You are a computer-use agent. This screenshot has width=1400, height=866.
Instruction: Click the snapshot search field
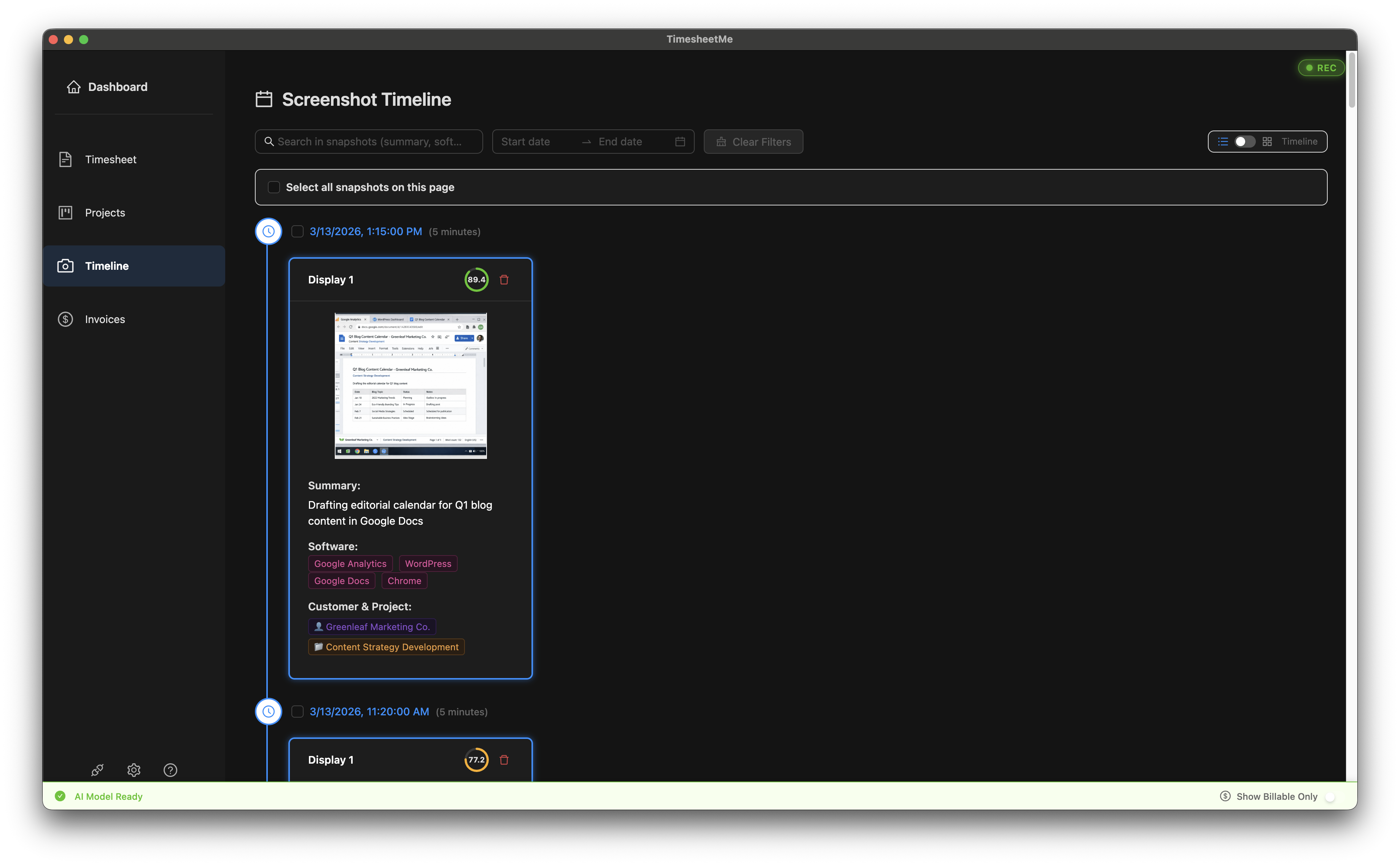[369, 142]
